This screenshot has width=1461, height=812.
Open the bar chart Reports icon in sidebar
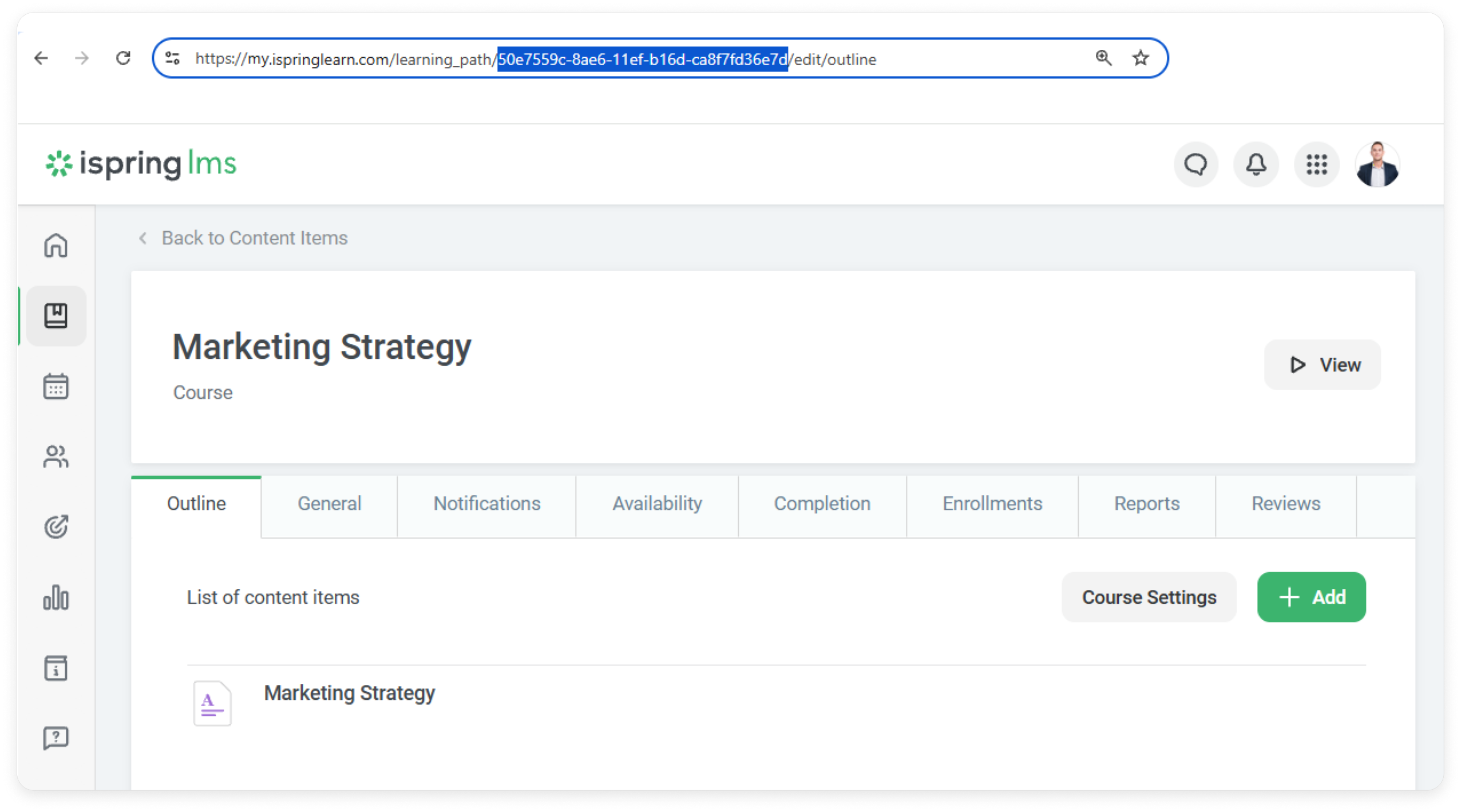click(56, 597)
